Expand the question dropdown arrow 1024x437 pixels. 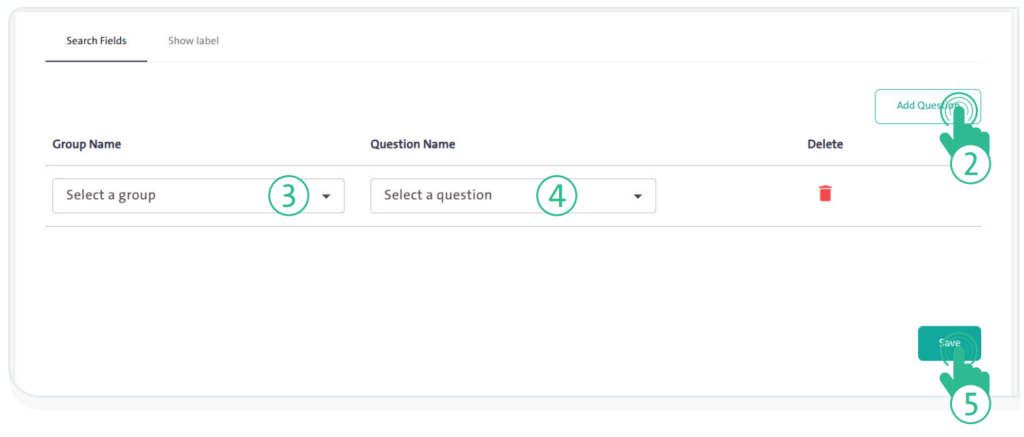[x=638, y=197]
